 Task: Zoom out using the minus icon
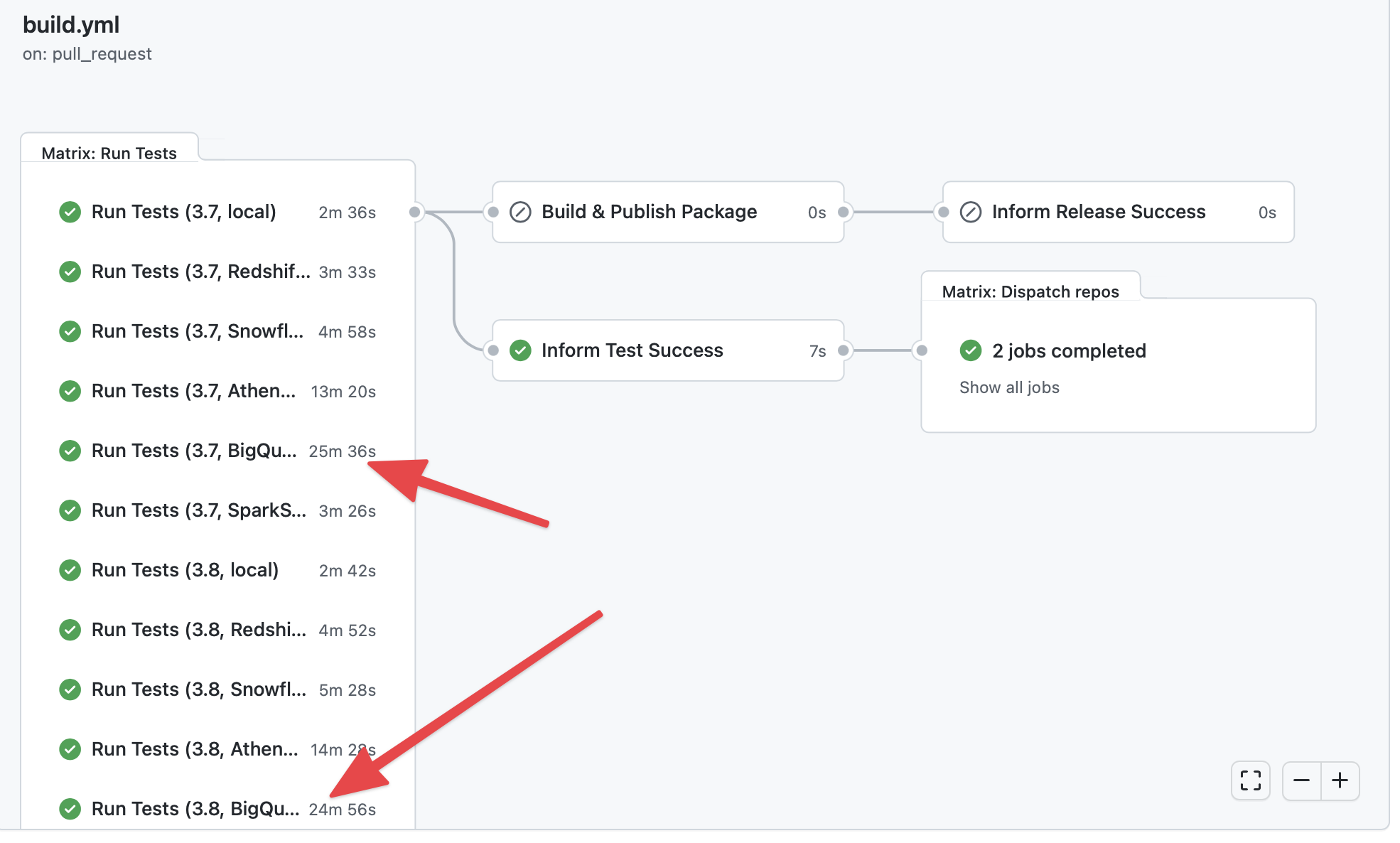pyautogui.click(x=1302, y=780)
